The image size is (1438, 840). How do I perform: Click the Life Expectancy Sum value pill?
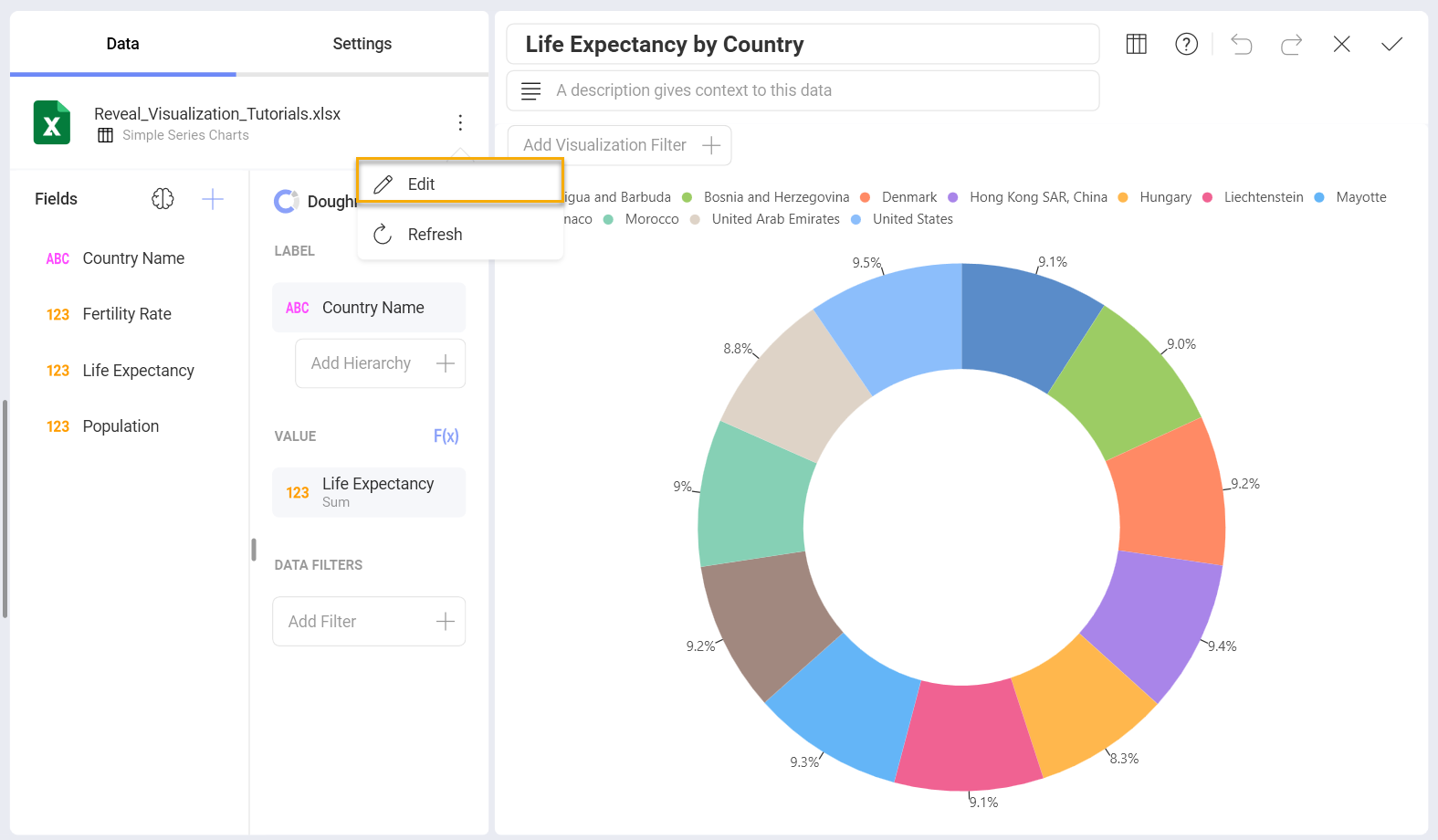369,492
